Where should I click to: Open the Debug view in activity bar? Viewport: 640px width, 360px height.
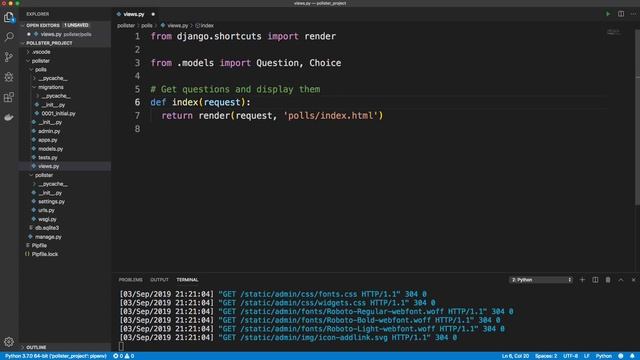(x=9, y=77)
